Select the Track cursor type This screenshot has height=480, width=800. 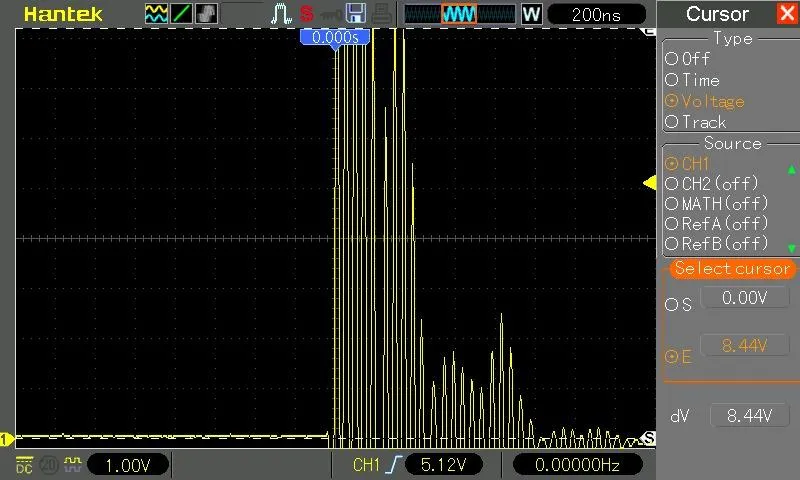(695, 122)
